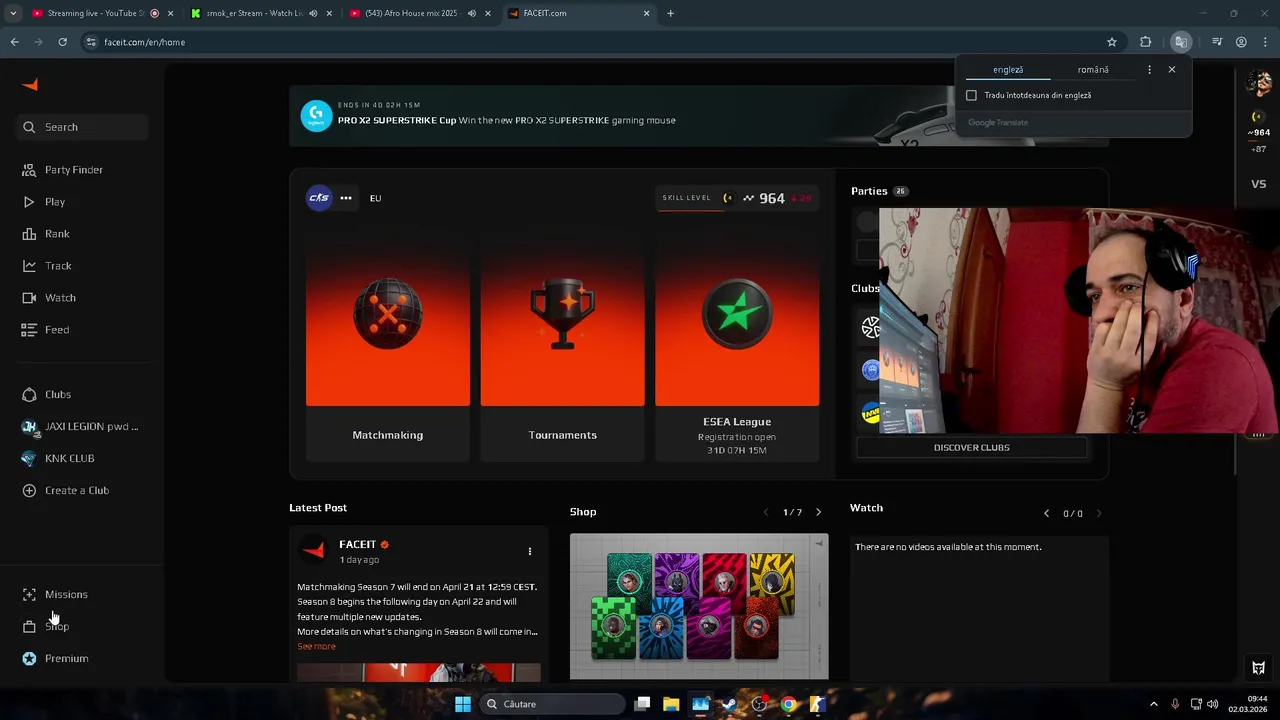This screenshot has width=1280, height=720.
Task: Open the Chrome extensions puzzle icon
Action: [x=1146, y=42]
